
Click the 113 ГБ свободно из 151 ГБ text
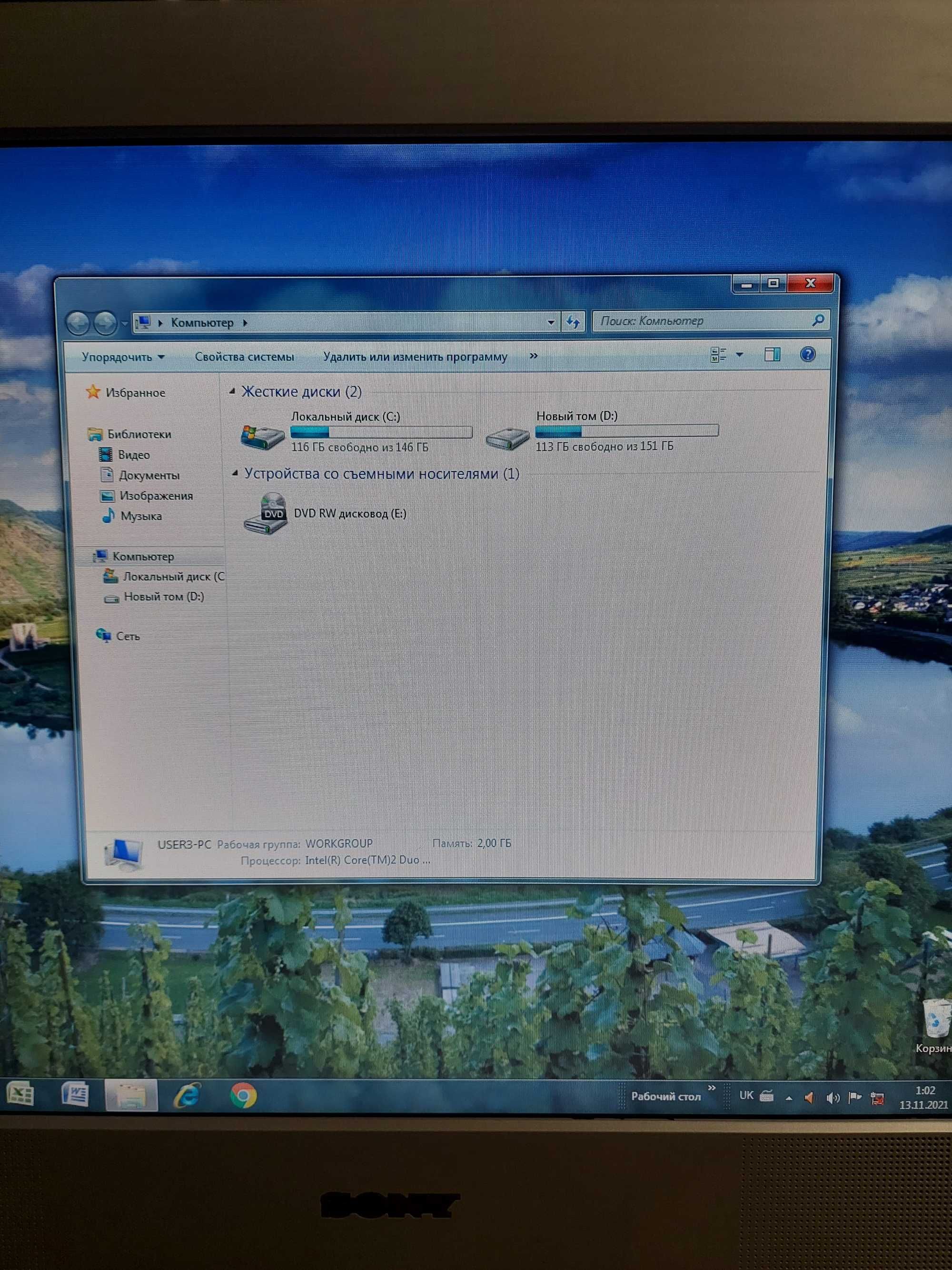click(604, 446)
